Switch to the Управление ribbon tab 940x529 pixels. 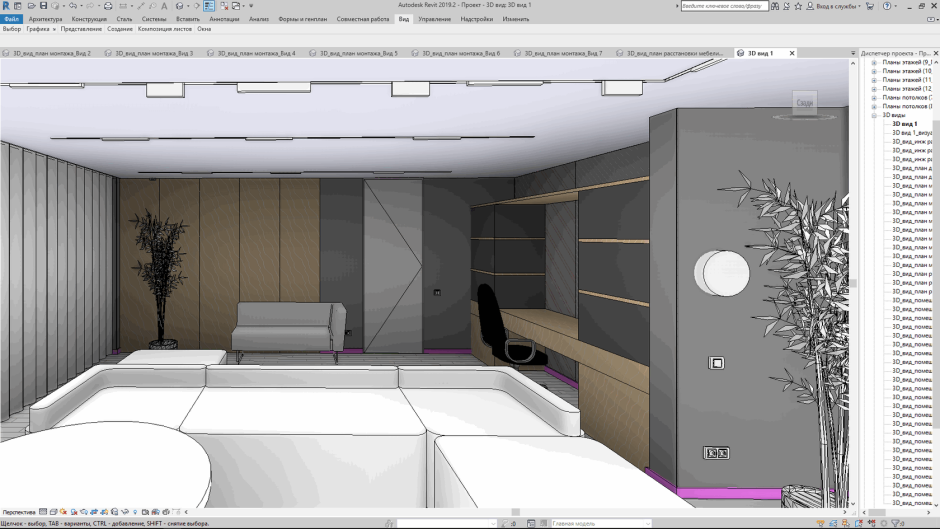[x=434, y=18]
